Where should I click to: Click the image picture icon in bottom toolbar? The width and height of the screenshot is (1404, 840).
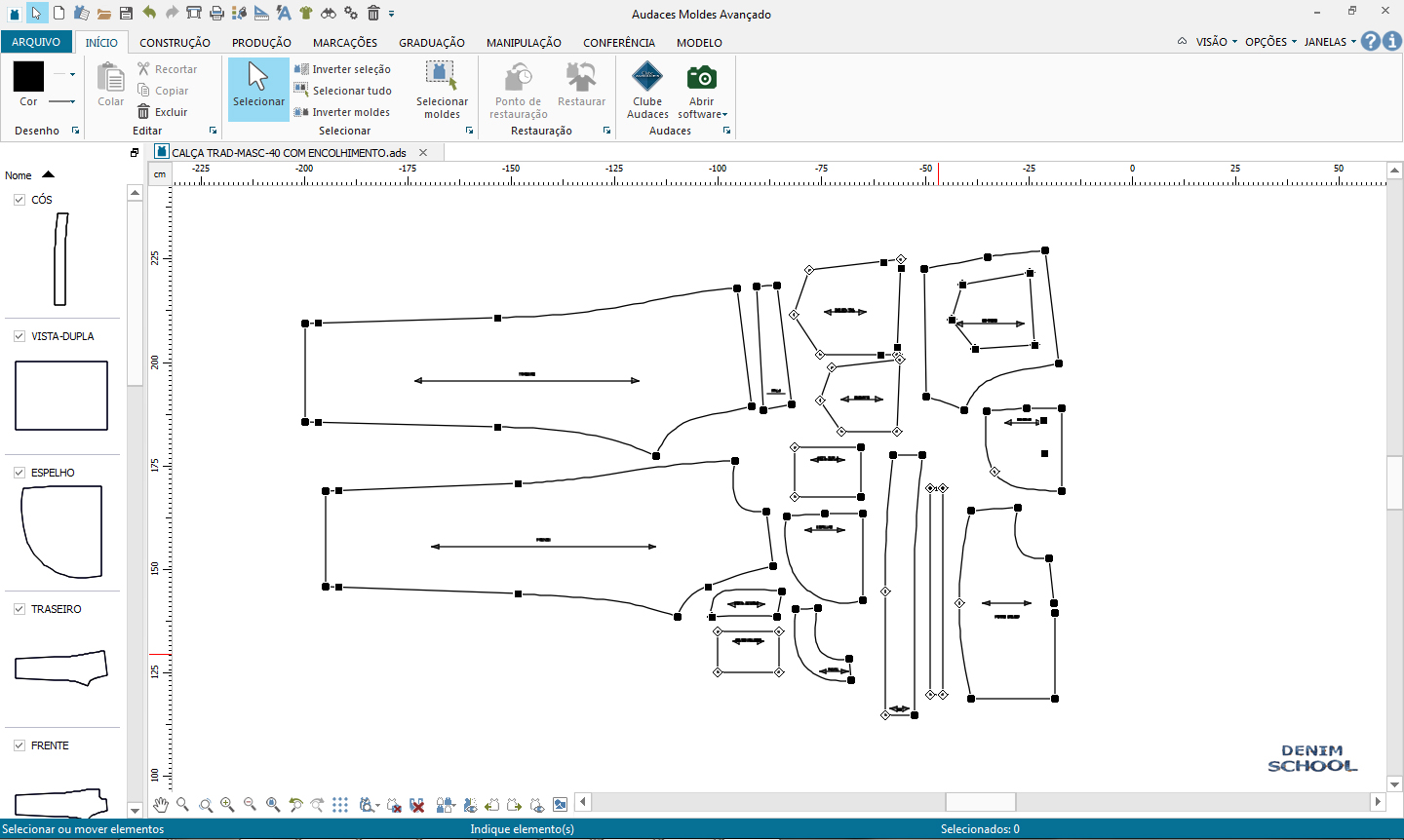560,805
